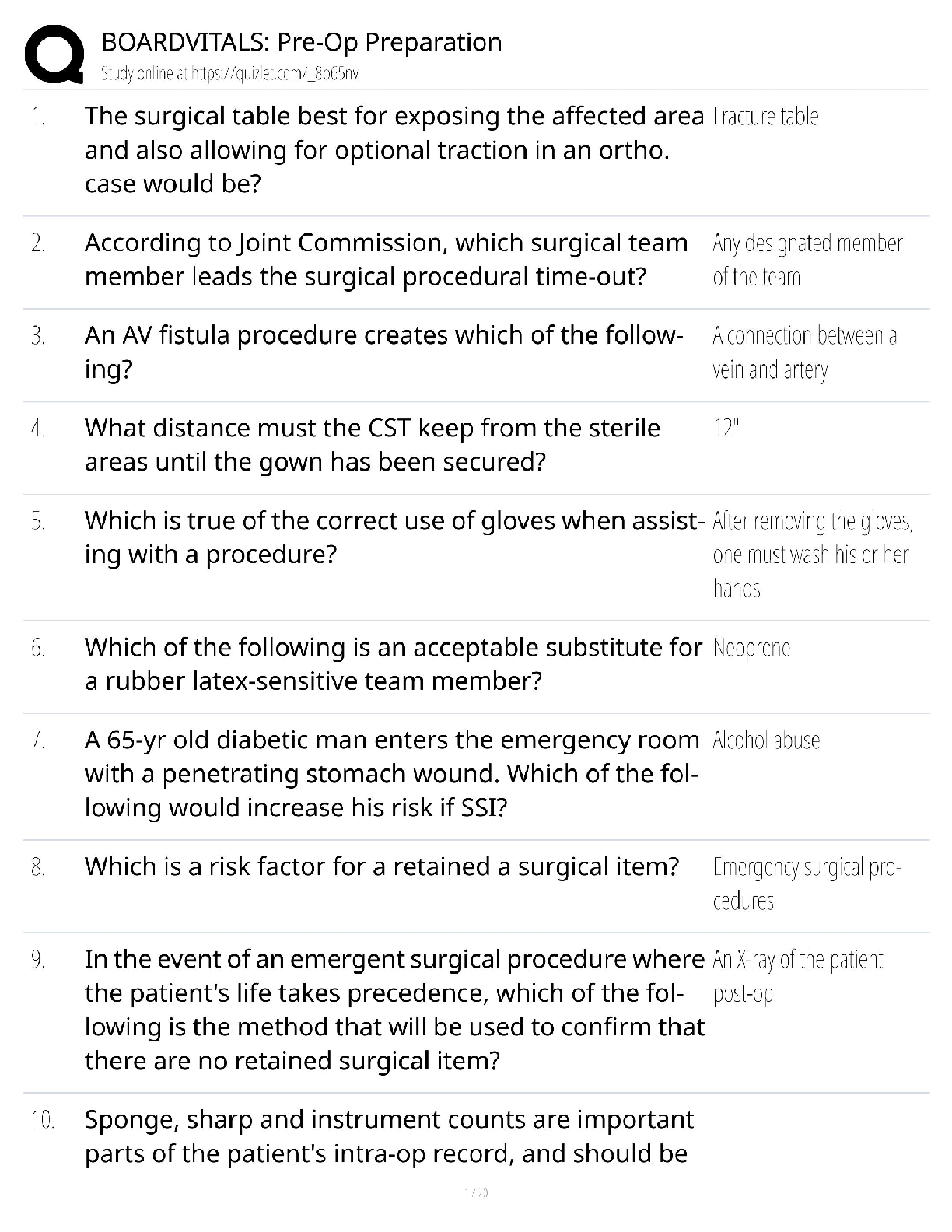This screenshot has height=1232, width=952.
Task: Click the 65-yr old diabetic man question
Action: tap(391, 773)
